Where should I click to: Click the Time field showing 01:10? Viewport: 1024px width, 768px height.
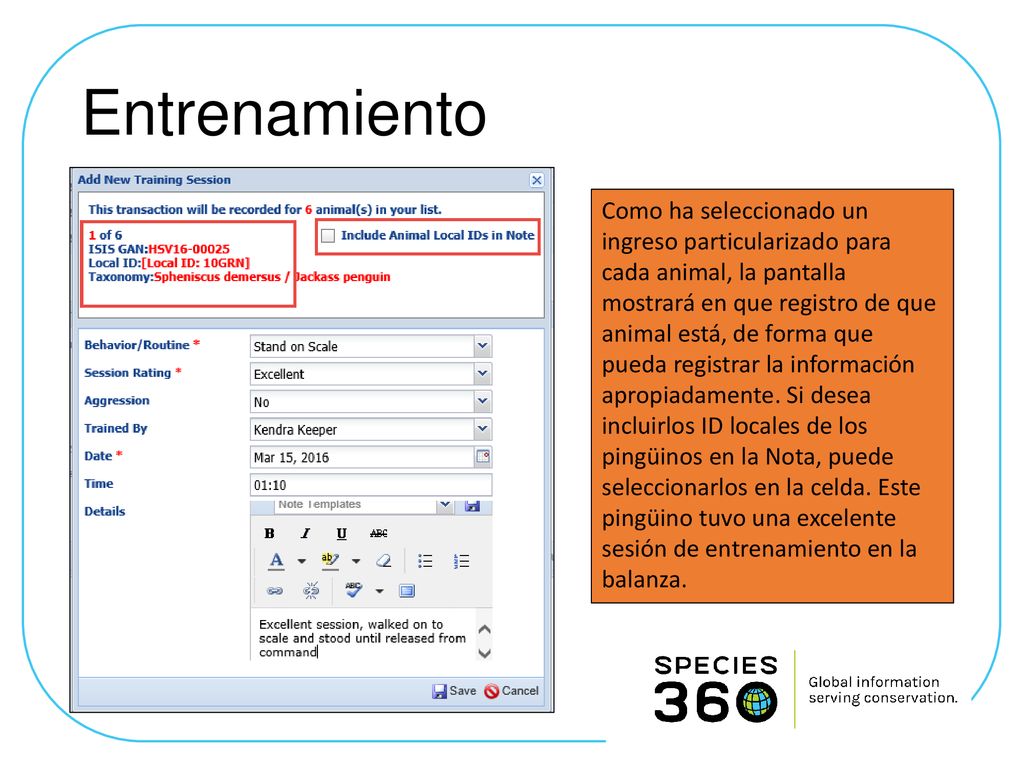[x=371, y=485]
